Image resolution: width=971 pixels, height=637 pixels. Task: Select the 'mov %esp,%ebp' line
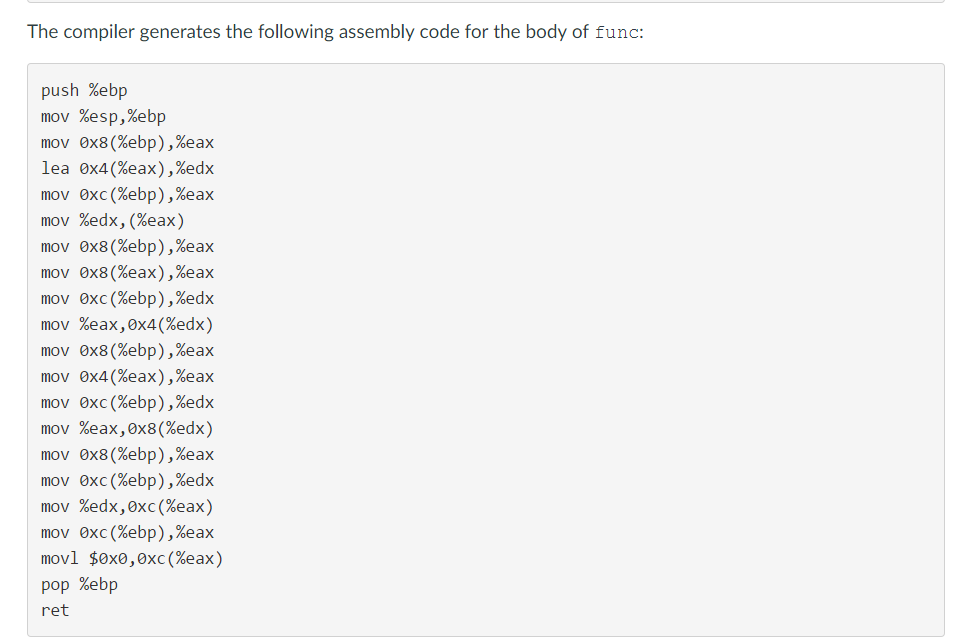[103, 117]
